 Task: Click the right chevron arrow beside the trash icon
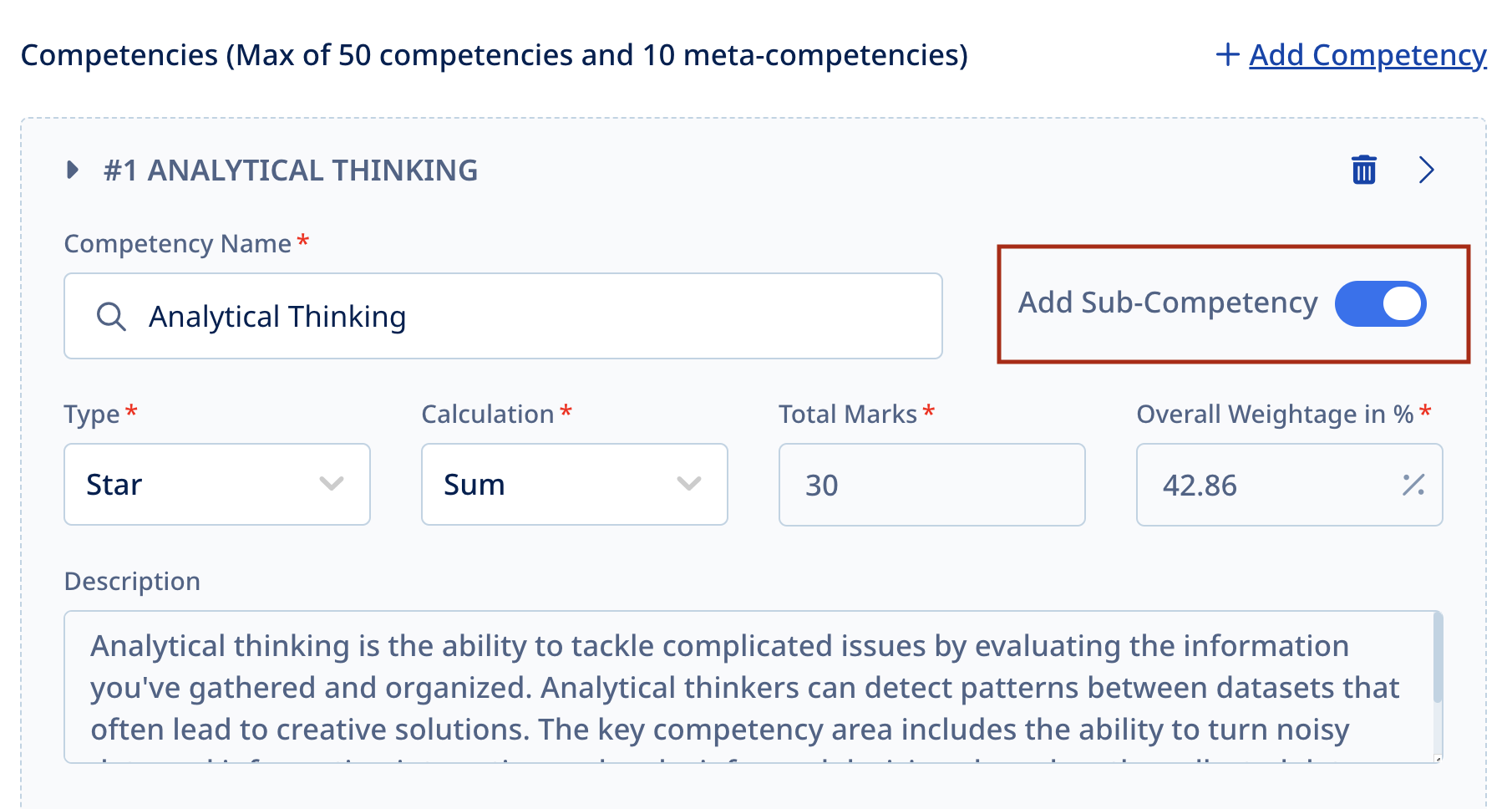coord(1426,170)
